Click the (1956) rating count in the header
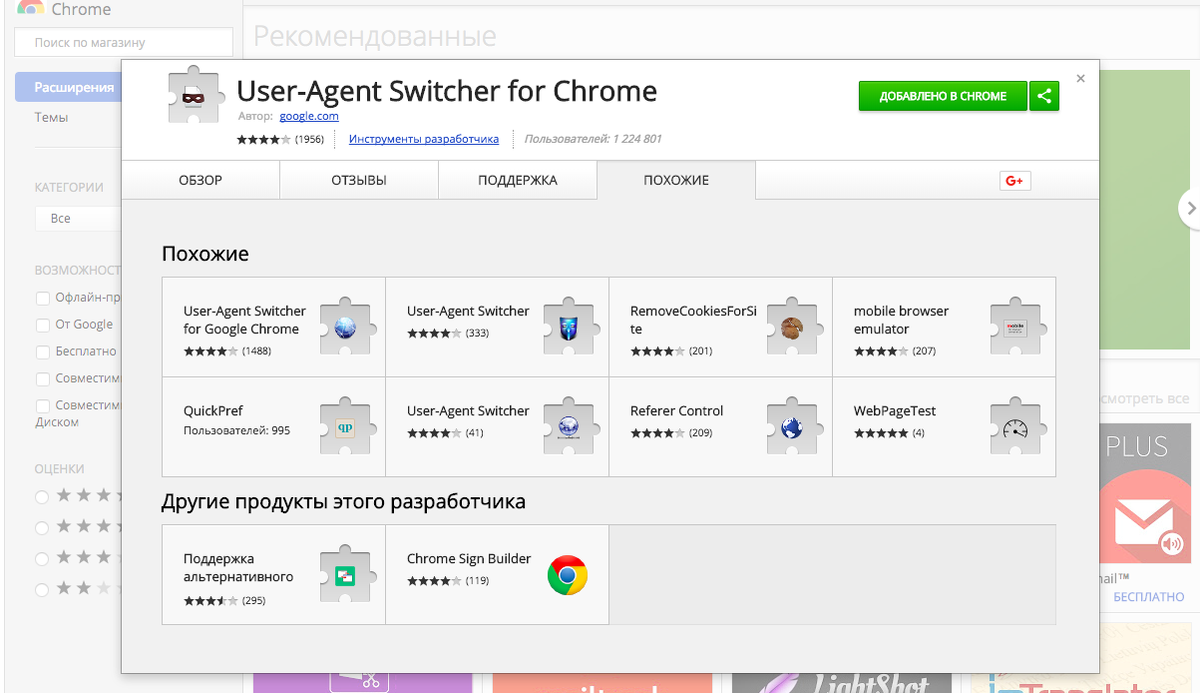The height and width of the screenshot is (693, 1200). pos(310,139)
